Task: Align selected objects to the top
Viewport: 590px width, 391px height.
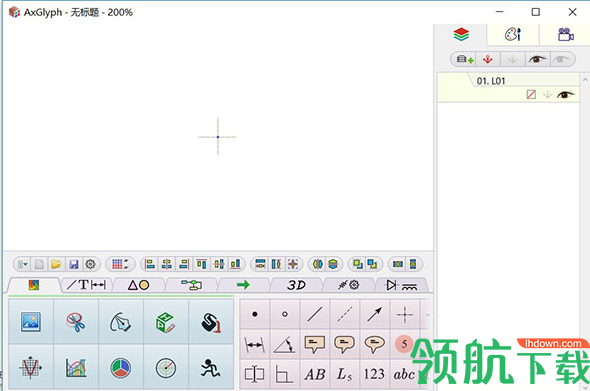Action: click(202, 264)
